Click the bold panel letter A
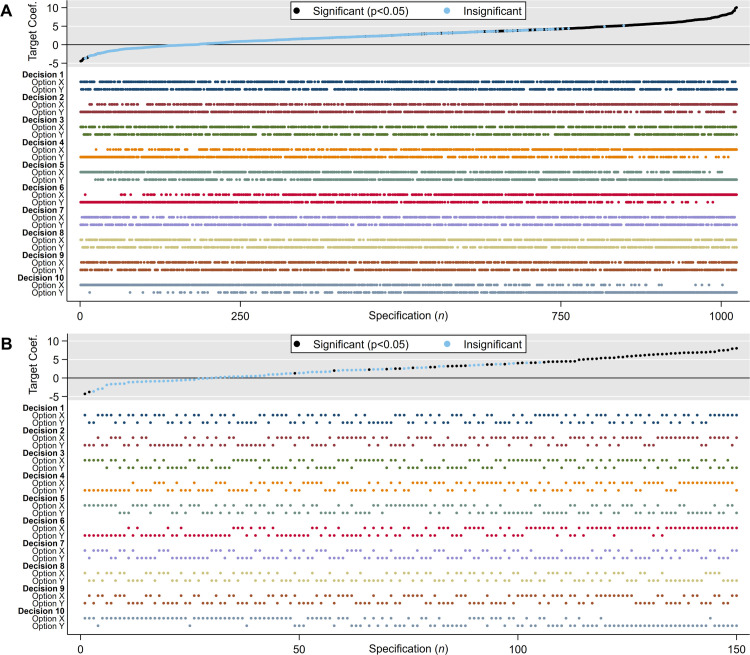This screenshot has width=750, height=655. (6, 11)
